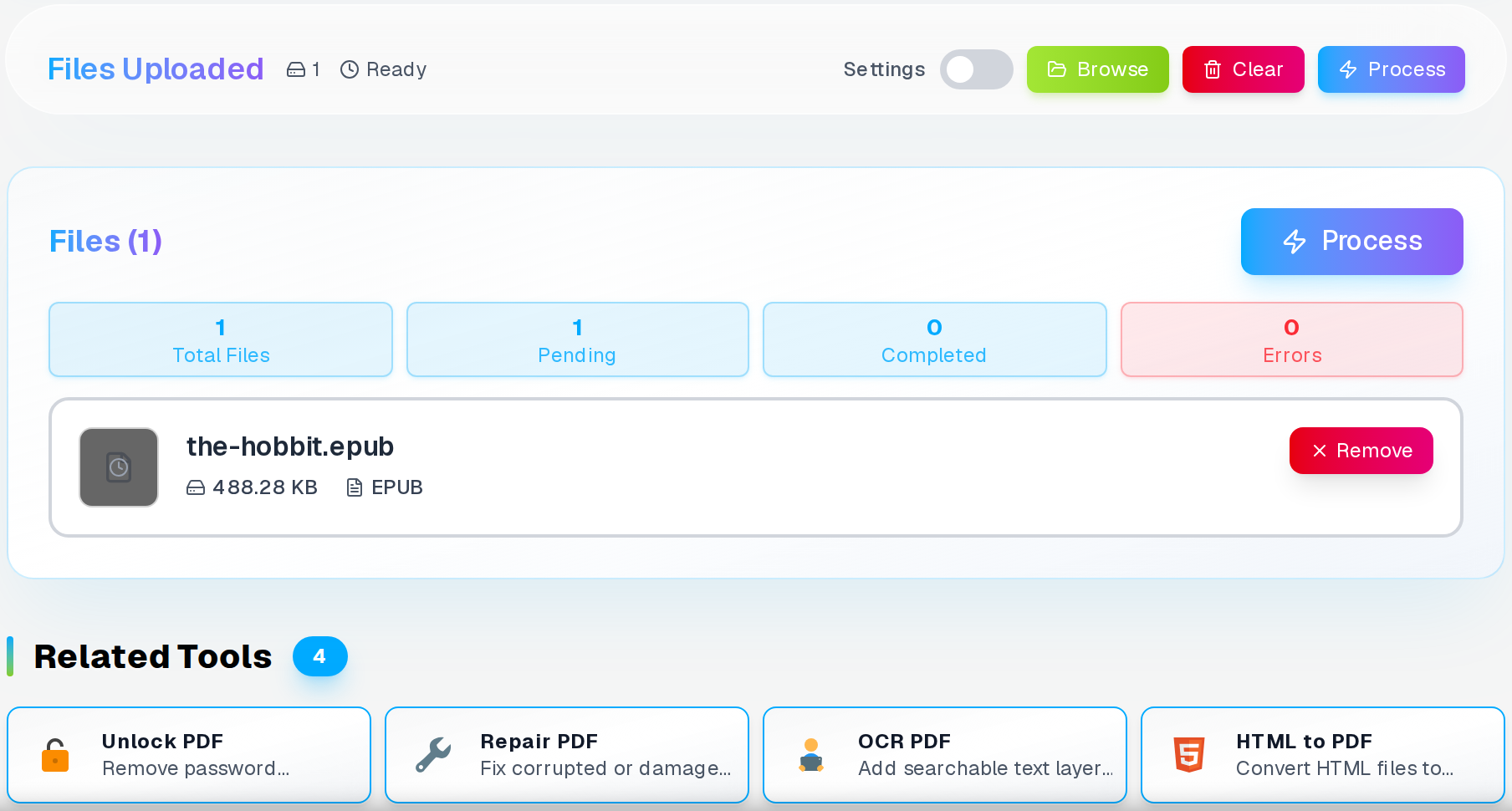Click the Pending stat card
Screen dimensions: 1512x811
[577, 339]
